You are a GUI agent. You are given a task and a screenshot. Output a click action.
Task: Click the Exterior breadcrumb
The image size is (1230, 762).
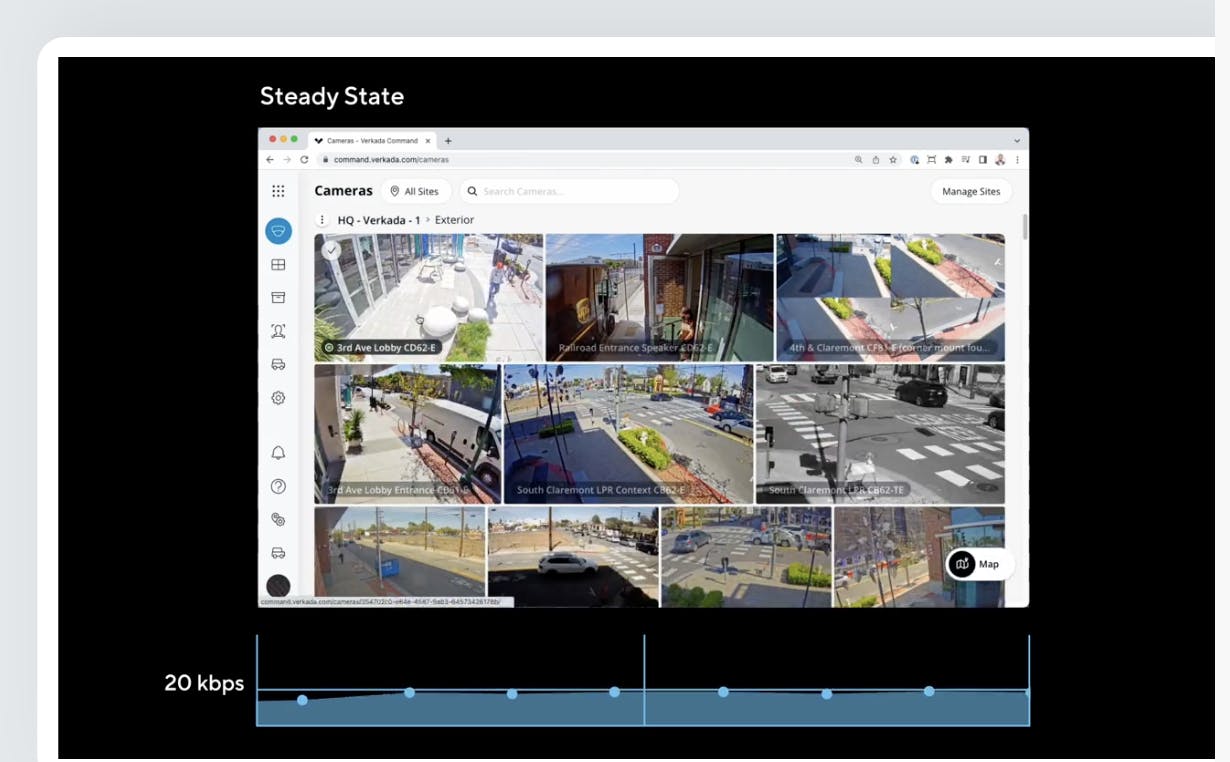coord(454,220)
